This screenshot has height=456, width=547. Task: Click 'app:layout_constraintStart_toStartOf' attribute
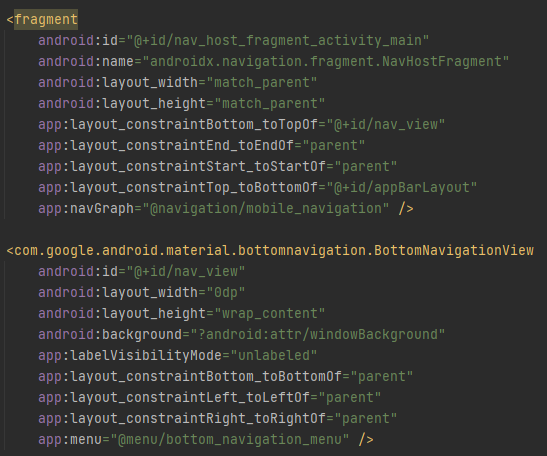point(182,166)
